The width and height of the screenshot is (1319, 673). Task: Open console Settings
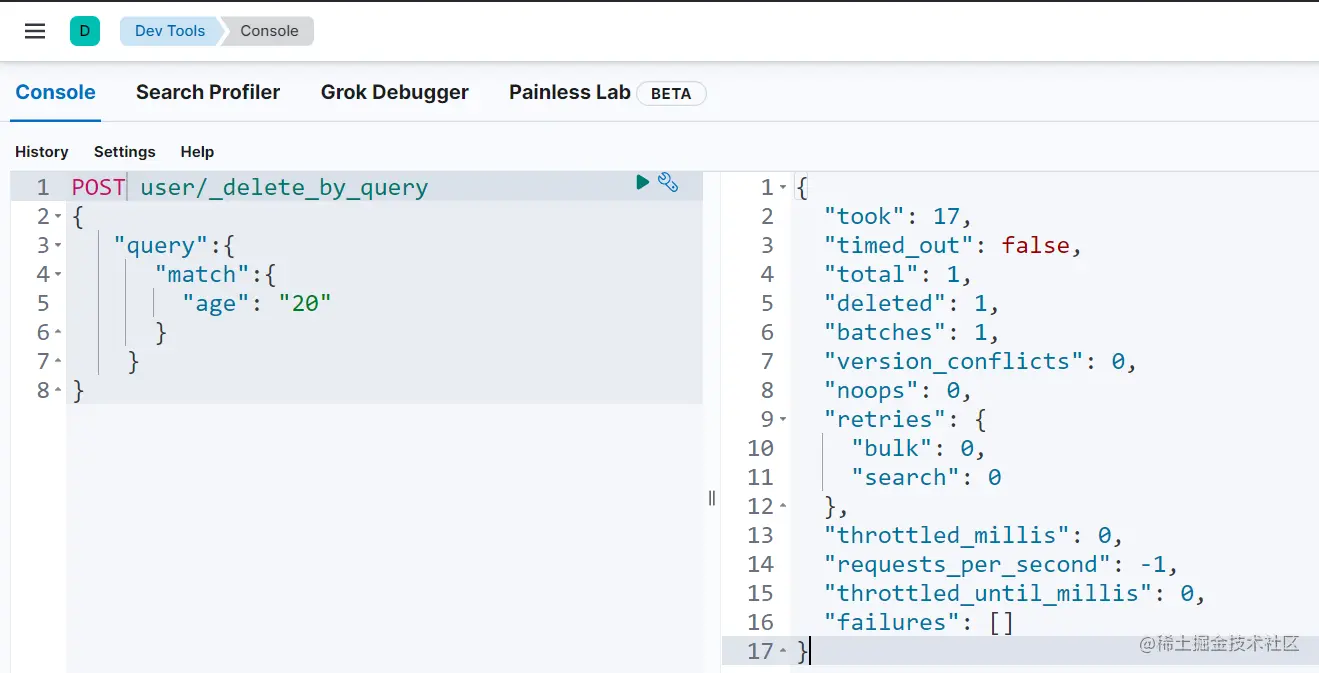125,152
